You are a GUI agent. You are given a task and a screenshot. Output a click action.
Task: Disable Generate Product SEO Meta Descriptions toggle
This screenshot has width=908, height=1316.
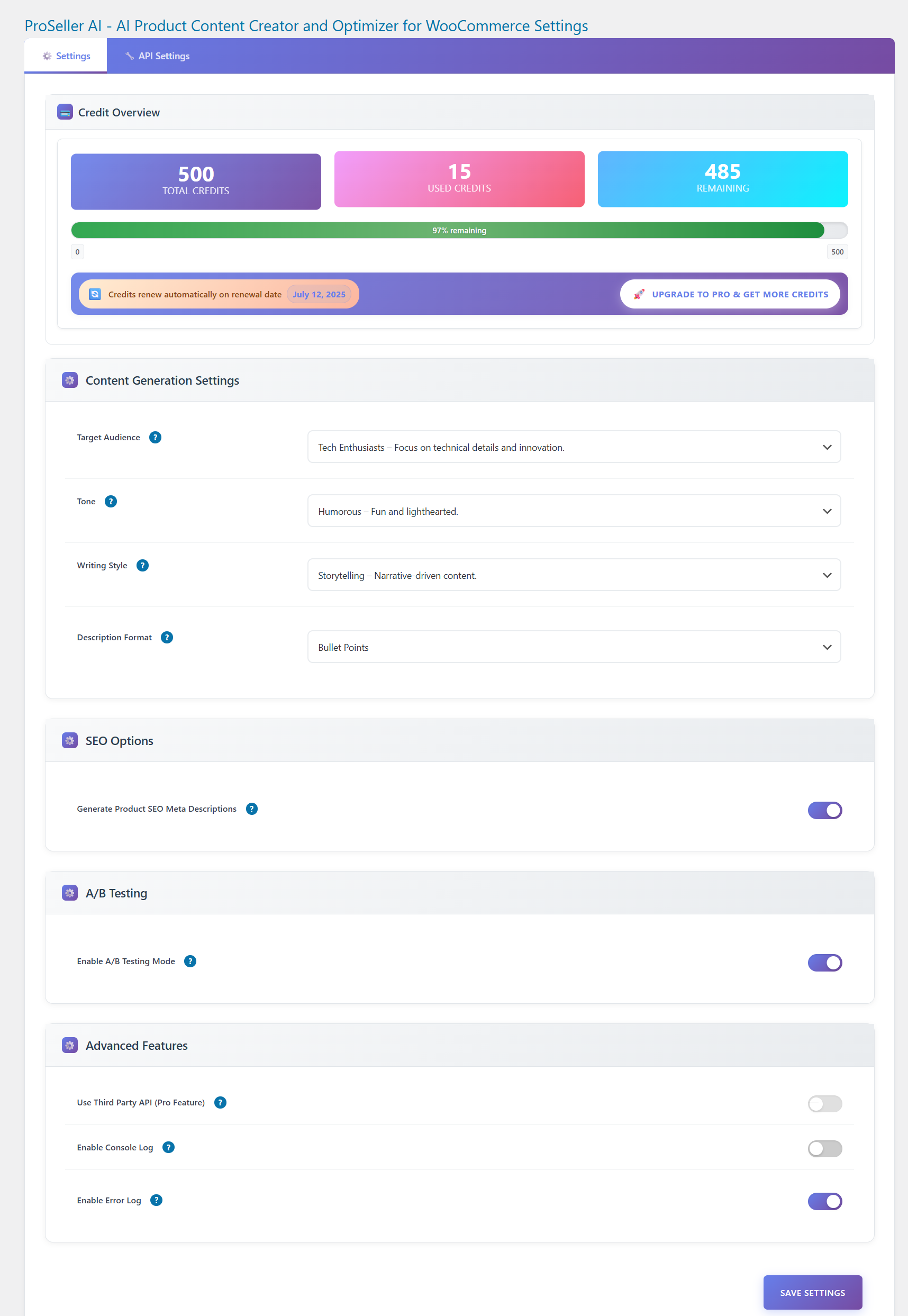click(x=824, y=810)
